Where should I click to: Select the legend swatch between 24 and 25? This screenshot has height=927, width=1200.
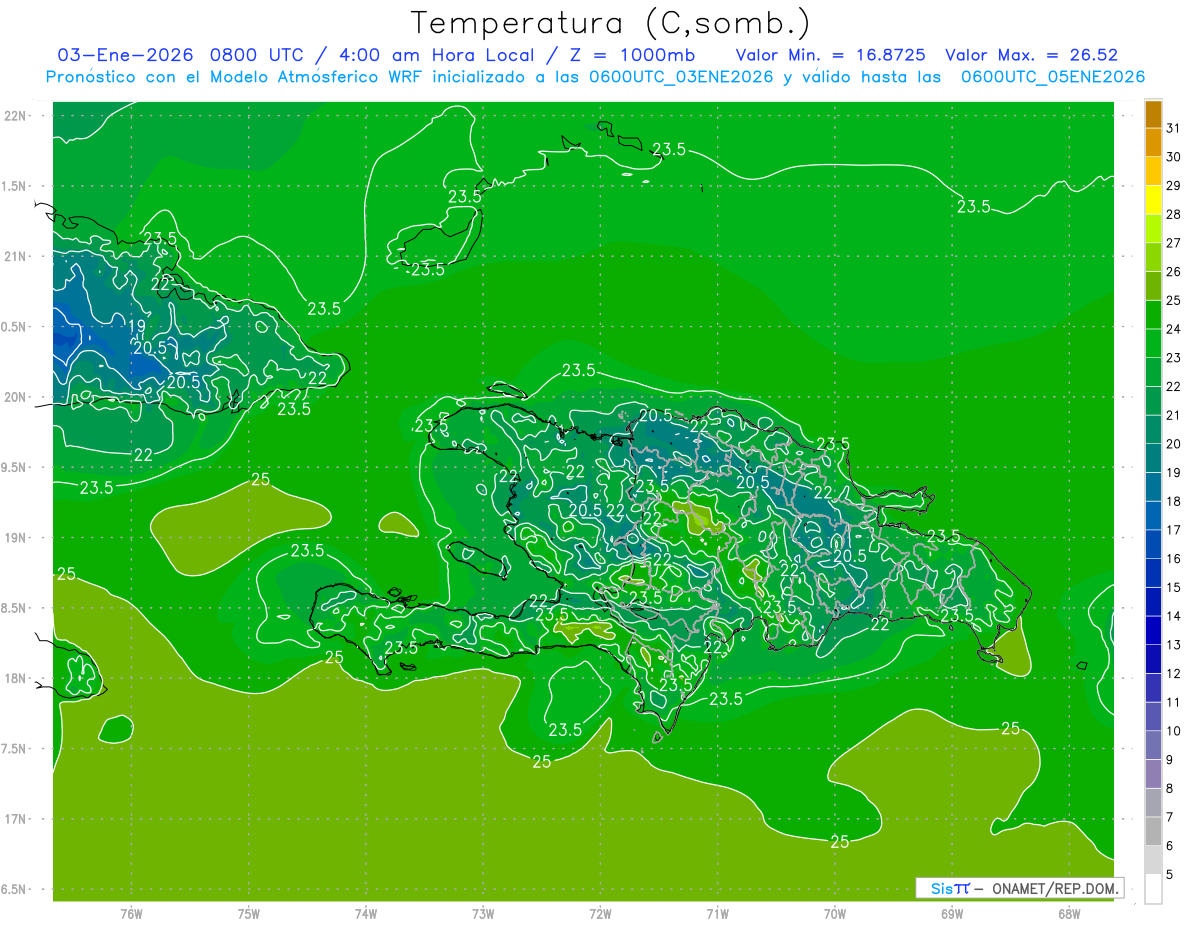point(1153,315)
